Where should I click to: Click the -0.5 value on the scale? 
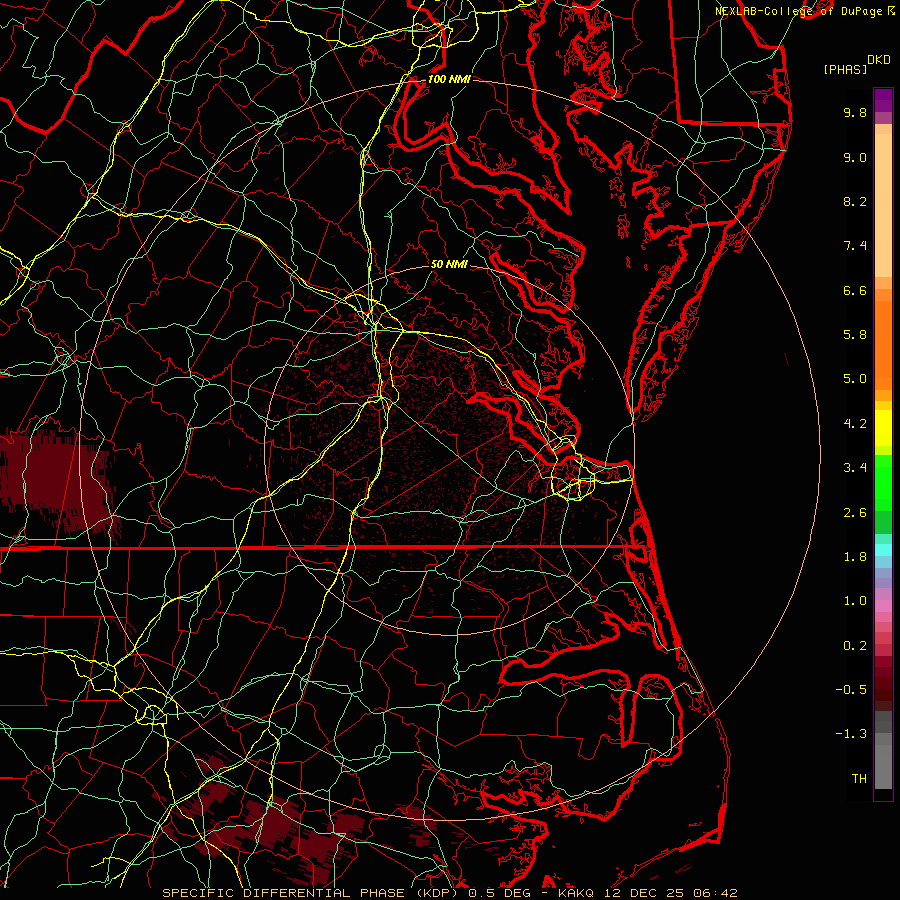851,690
